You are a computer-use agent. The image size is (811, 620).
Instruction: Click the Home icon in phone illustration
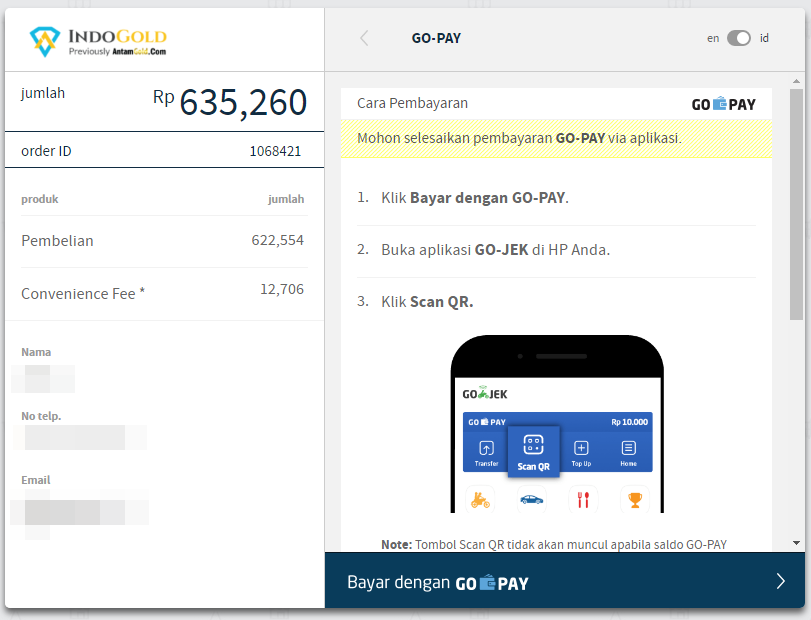point(628,453)
